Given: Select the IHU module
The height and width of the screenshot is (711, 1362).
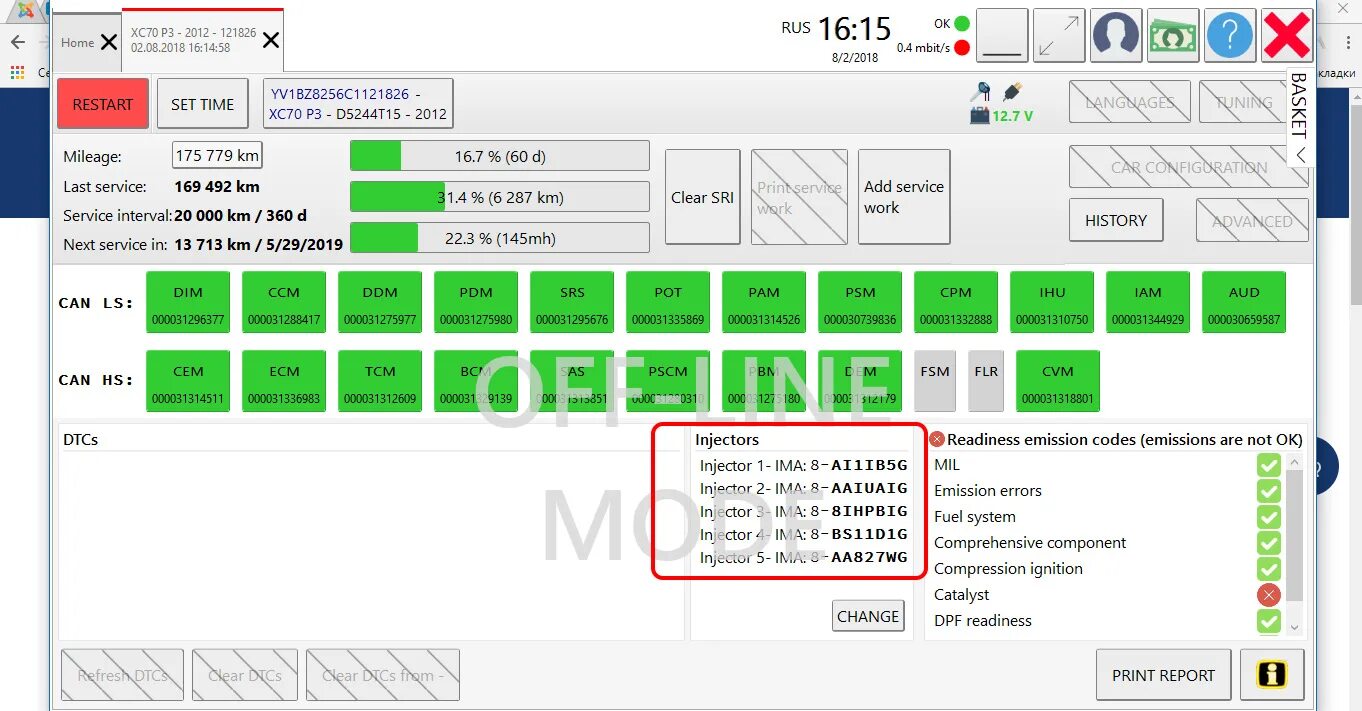Looking at the screenshot, I should click(x=1052, y=302).
